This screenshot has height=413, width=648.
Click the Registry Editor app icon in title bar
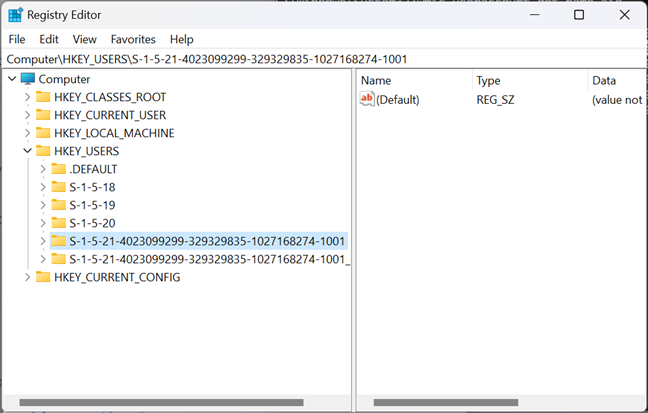pyautogui.click(x=15, y=15)
